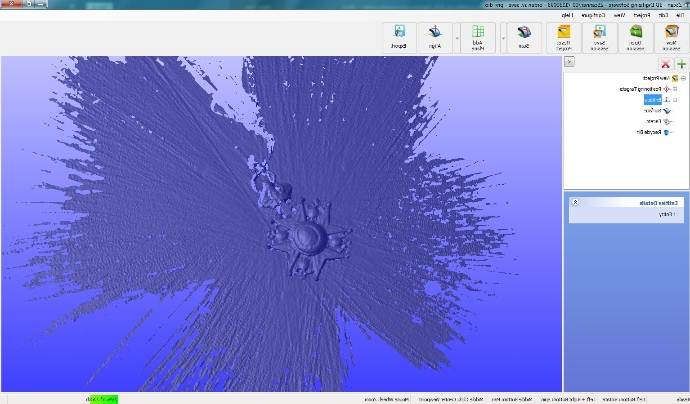Click the red X delete icon
Viewport: 690px width, 404px height.
[x=665, y=64]
